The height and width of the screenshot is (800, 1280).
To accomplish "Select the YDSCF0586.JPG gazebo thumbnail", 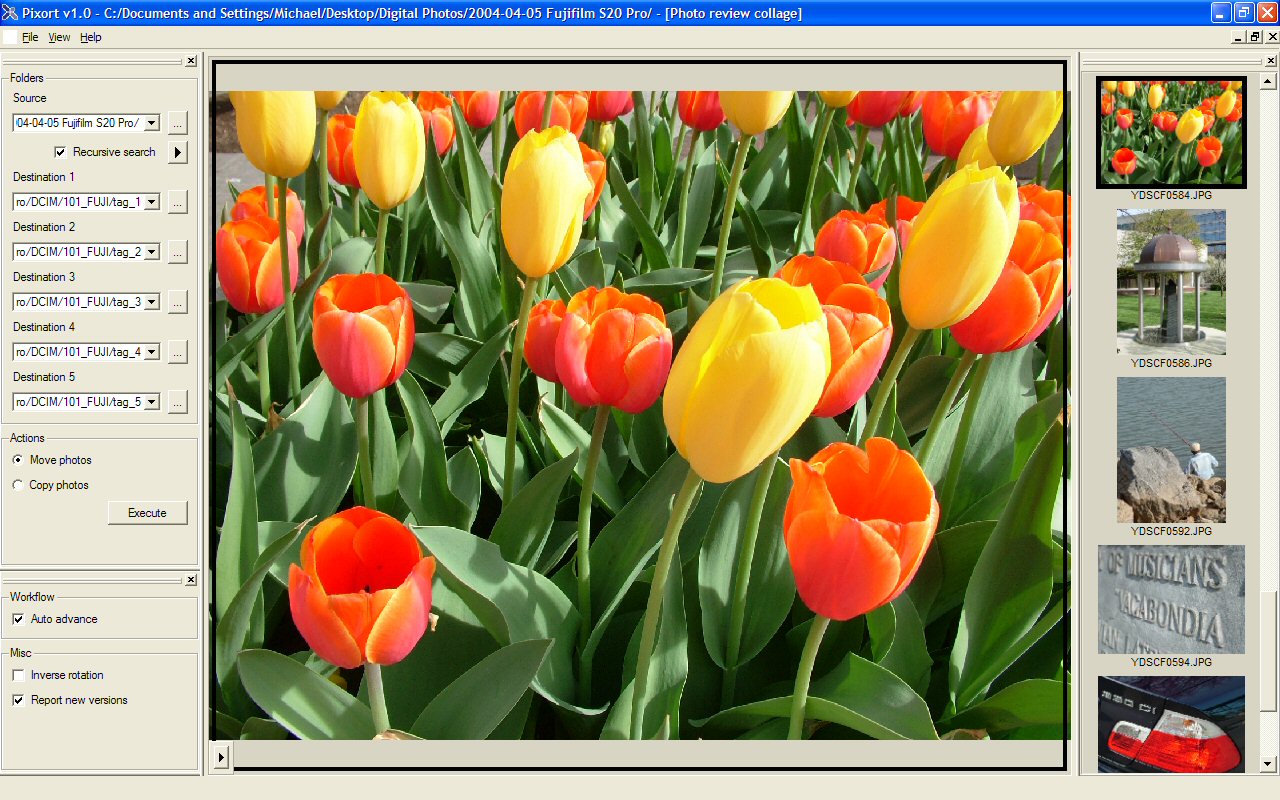I will point(1170,282).
